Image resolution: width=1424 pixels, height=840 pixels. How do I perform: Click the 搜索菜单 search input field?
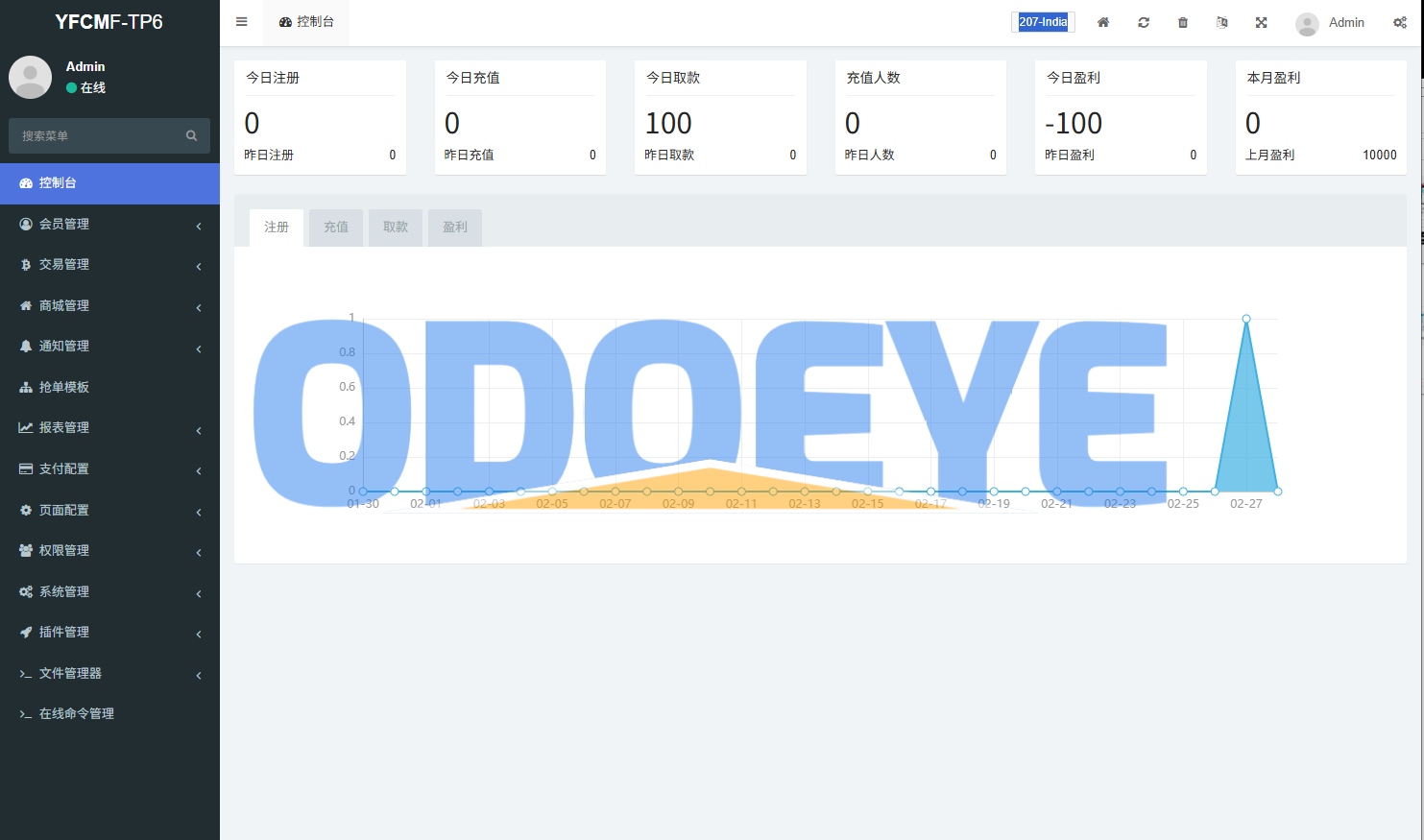pos(96,135)
